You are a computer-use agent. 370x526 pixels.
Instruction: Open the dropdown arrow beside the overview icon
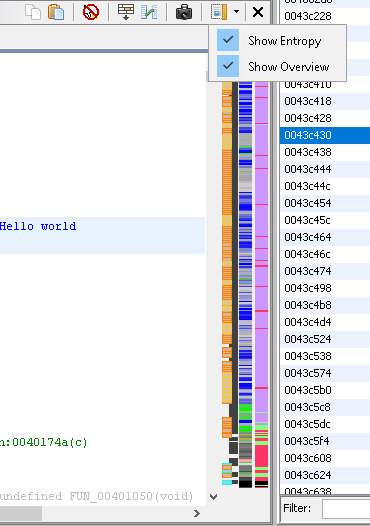236,12
